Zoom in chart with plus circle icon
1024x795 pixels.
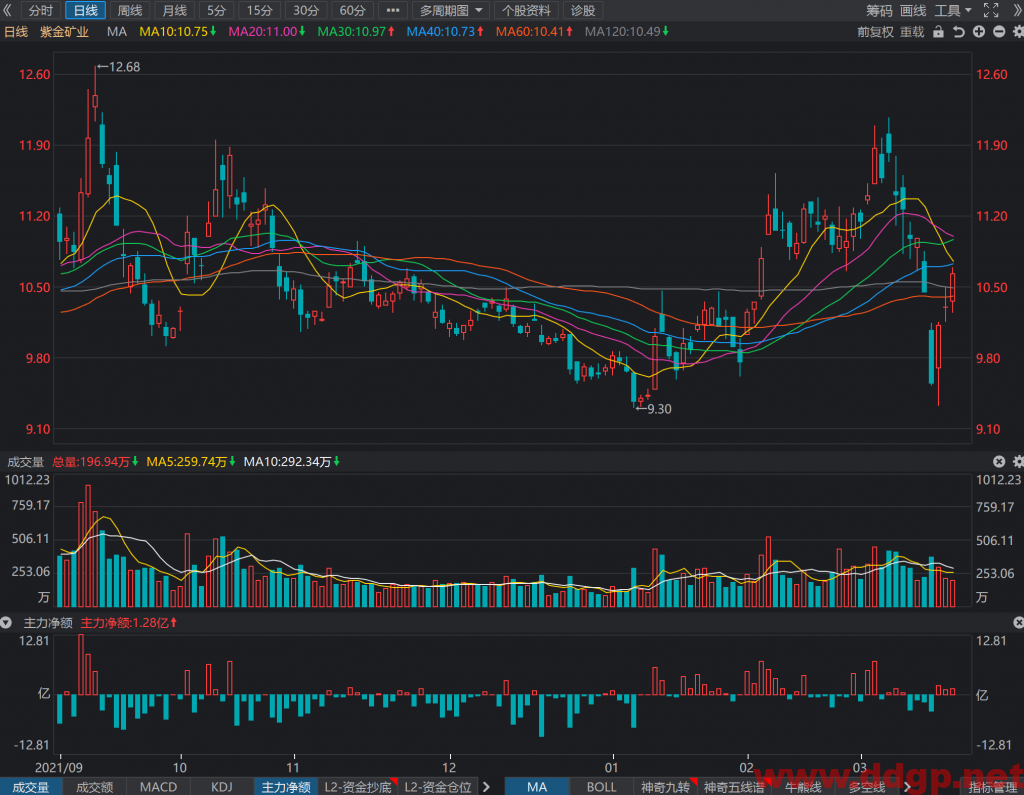tap(978, 31)
